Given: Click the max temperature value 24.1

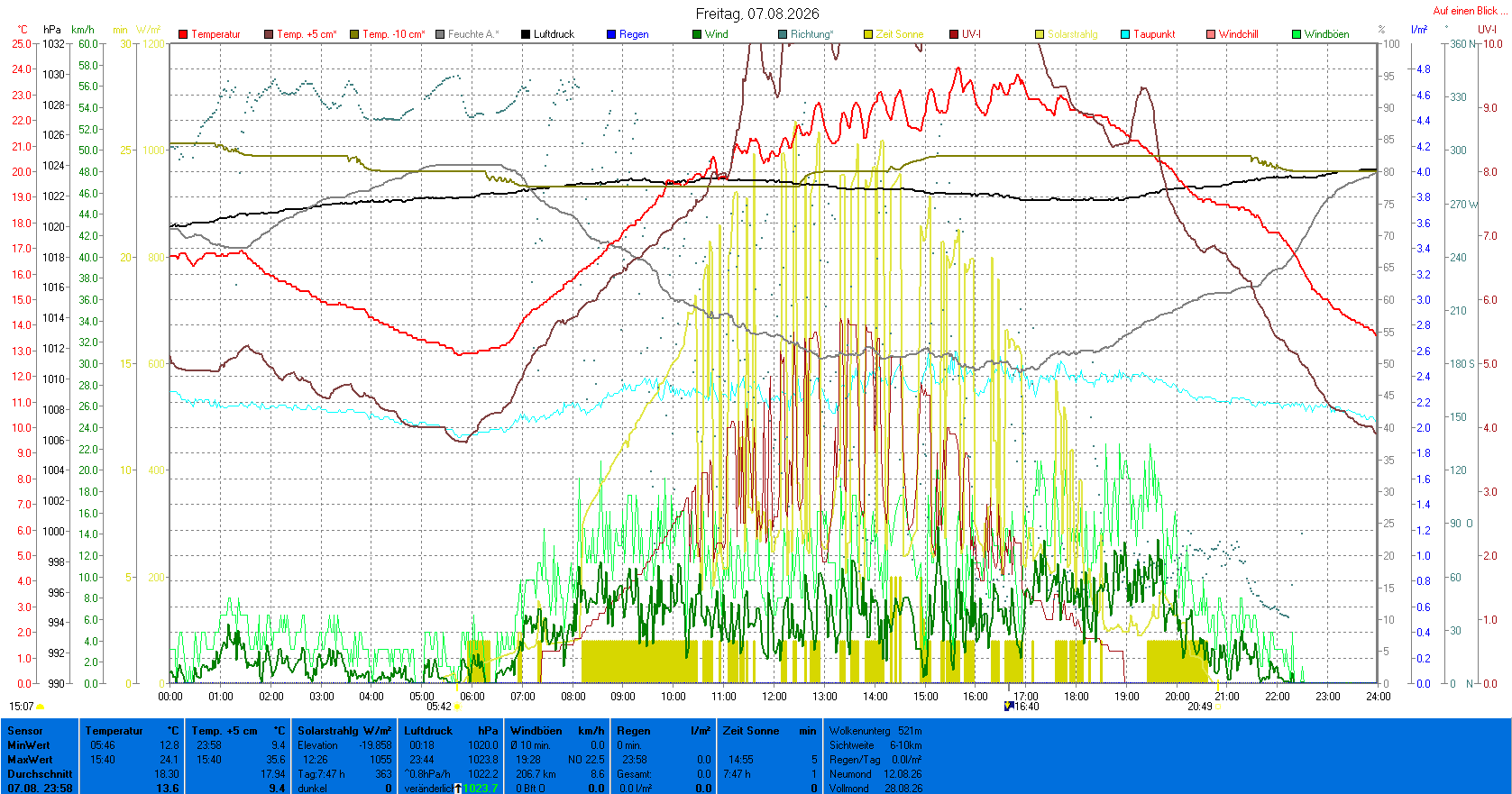Looking at the screenshot, I should coord(170,760).
